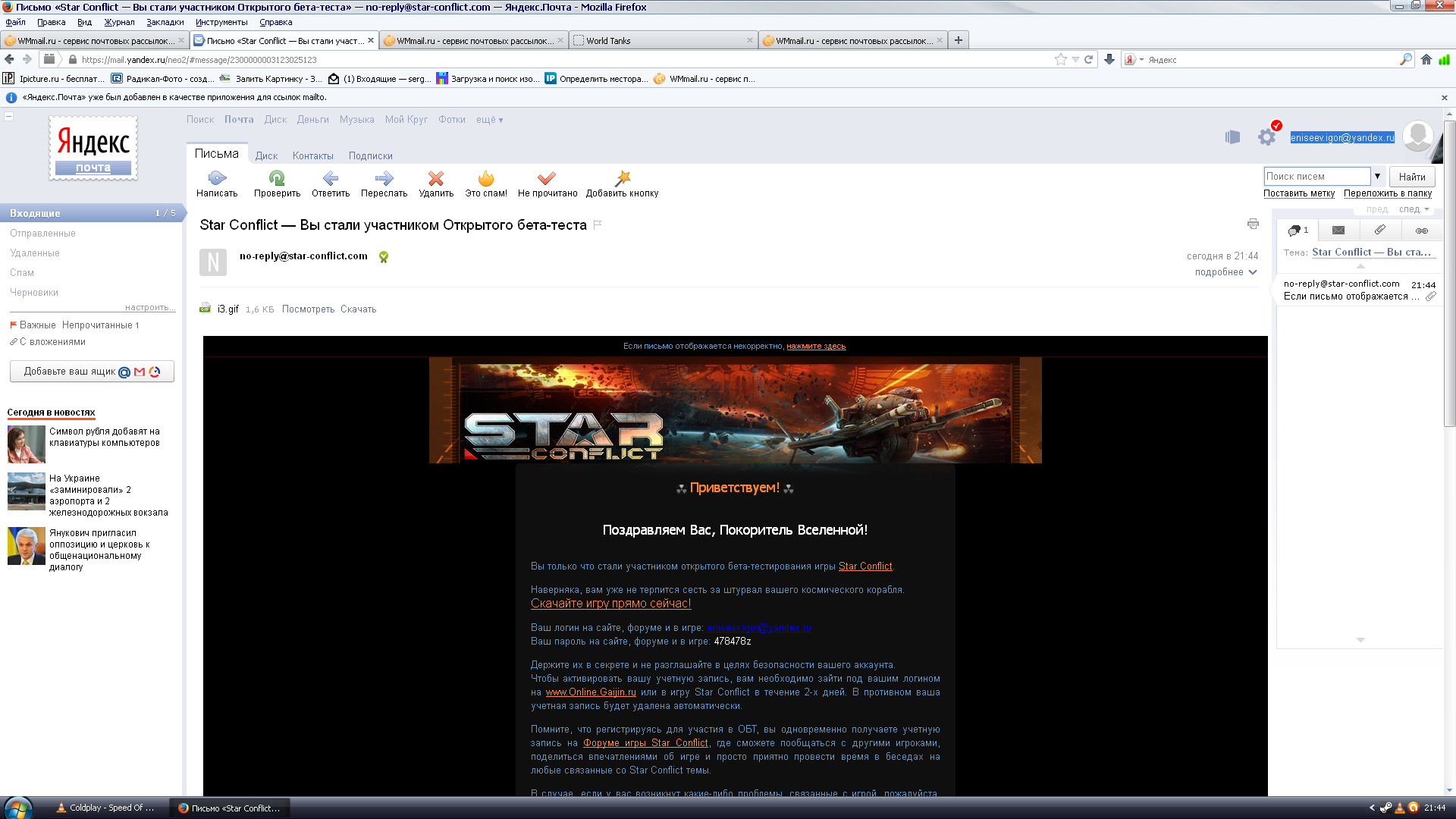1456x819 pixels.
Task: Toggle the importance flag next to subject
Action: 598,224
